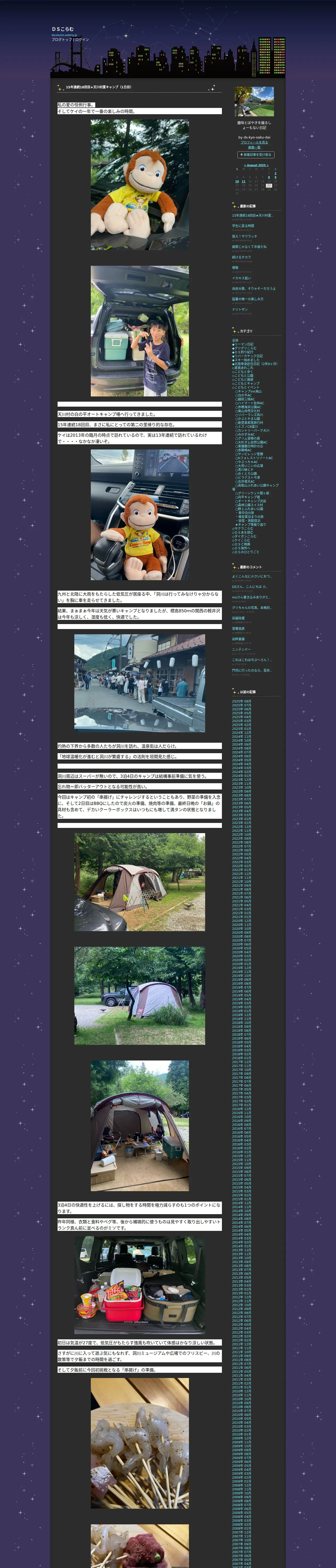Select category ◆グリグリこらむ
336x1568 pixels.
click(x=244, y=348)
